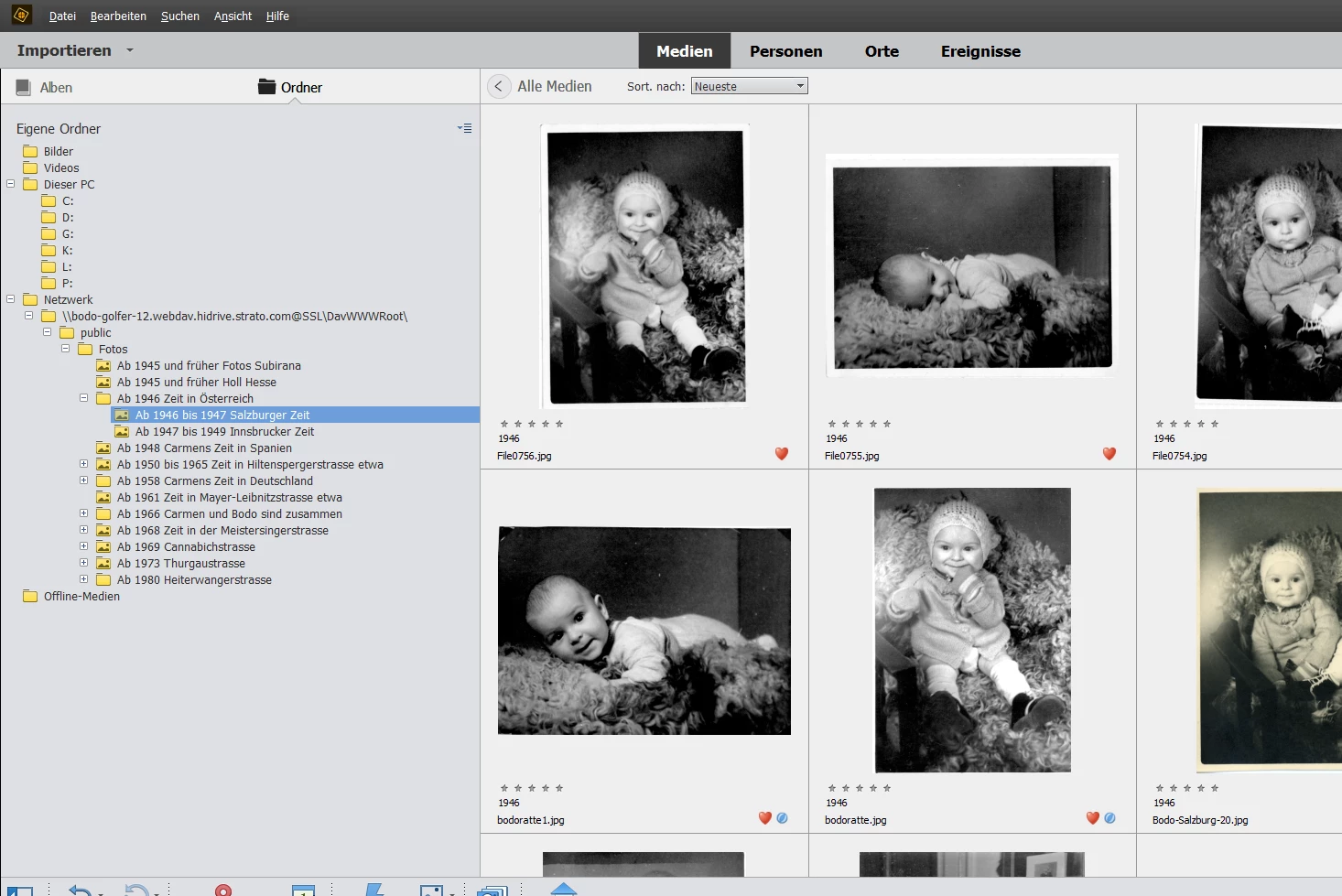Expand Ab 1958 Carmens Zeit in Deutschland
This screenshot has width=1342, height=896.
(83, 480)
